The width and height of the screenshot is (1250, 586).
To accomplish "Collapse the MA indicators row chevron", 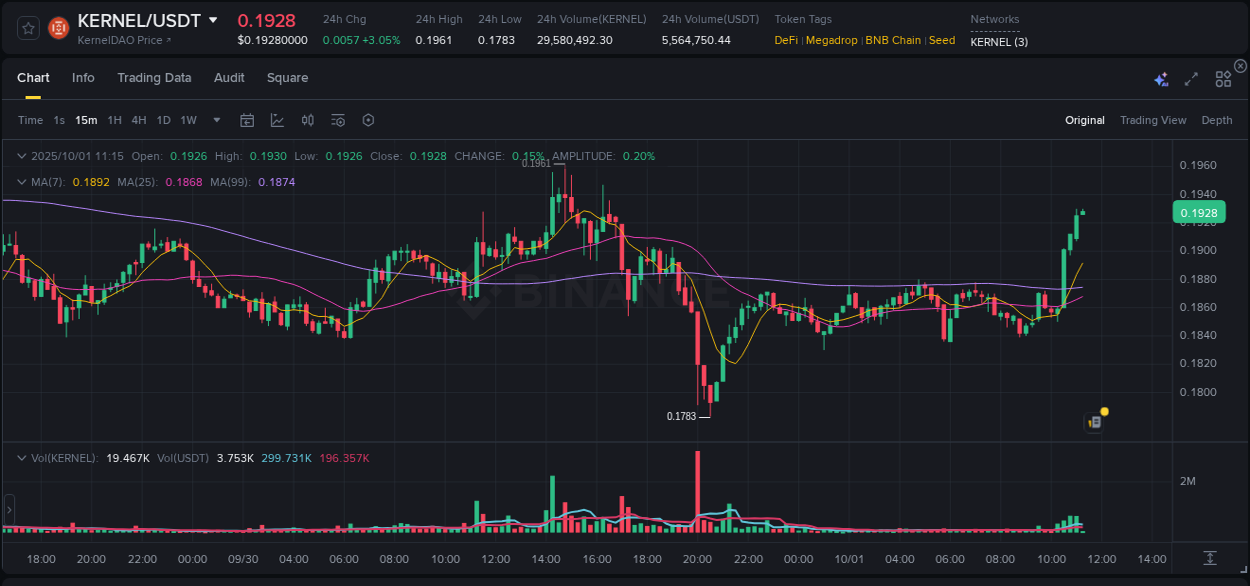I will pos(21,182).
